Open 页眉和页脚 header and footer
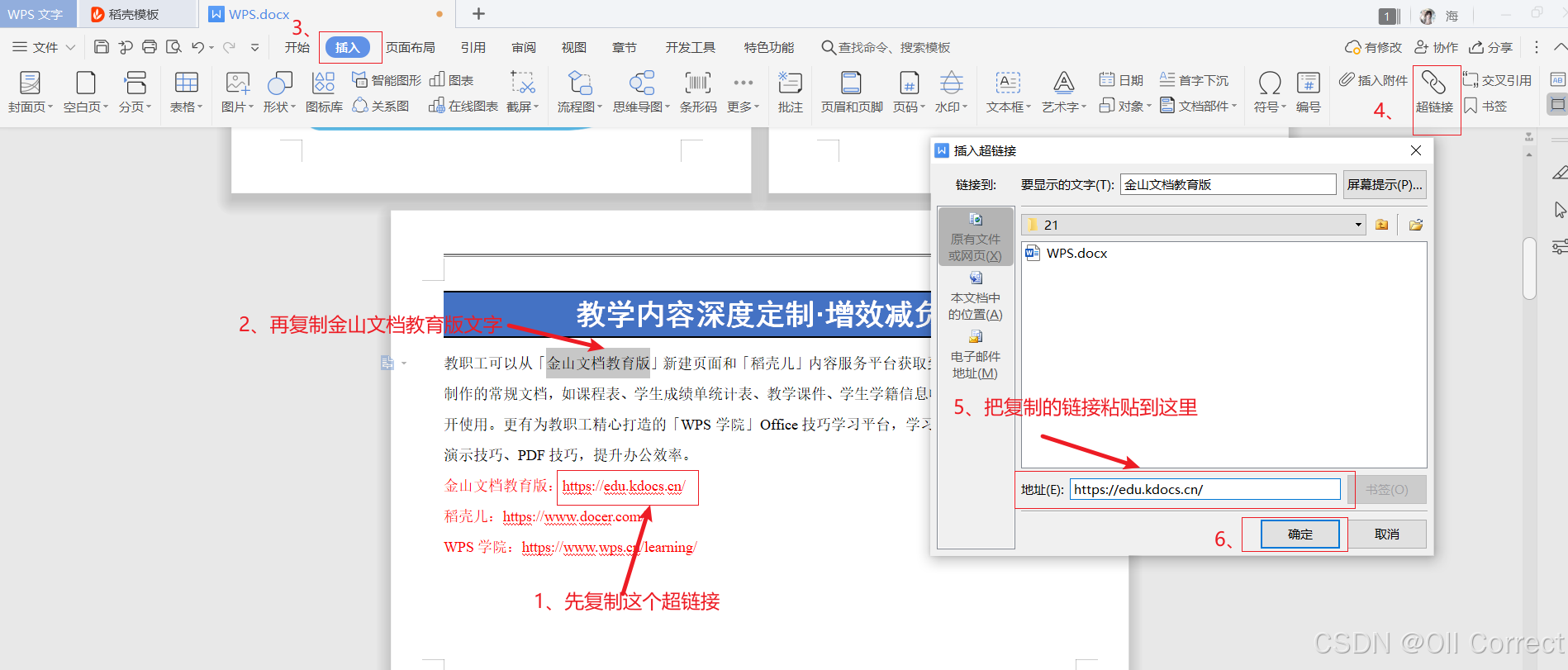Viewport: 1568px width, 670px height. coord(851,92)
